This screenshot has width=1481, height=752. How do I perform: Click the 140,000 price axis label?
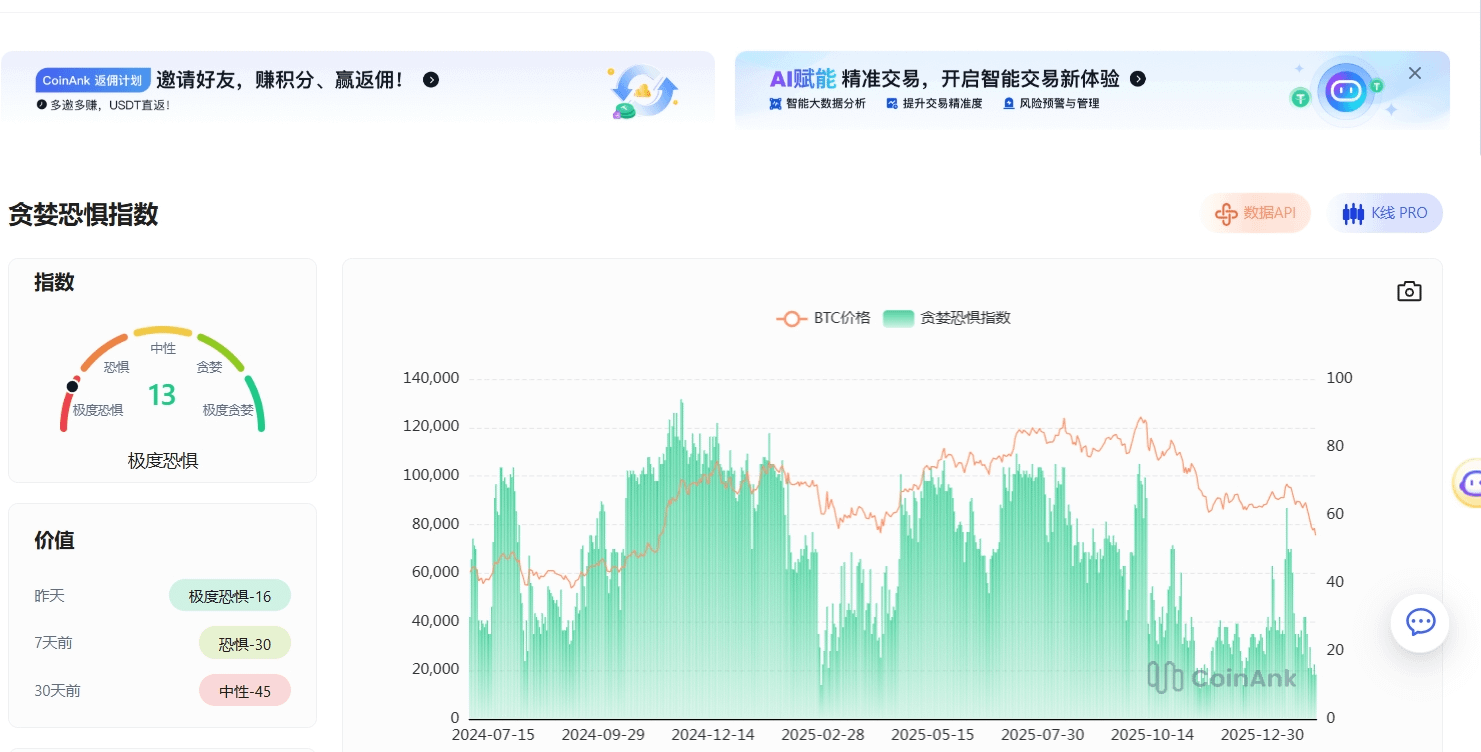(431, 379)
